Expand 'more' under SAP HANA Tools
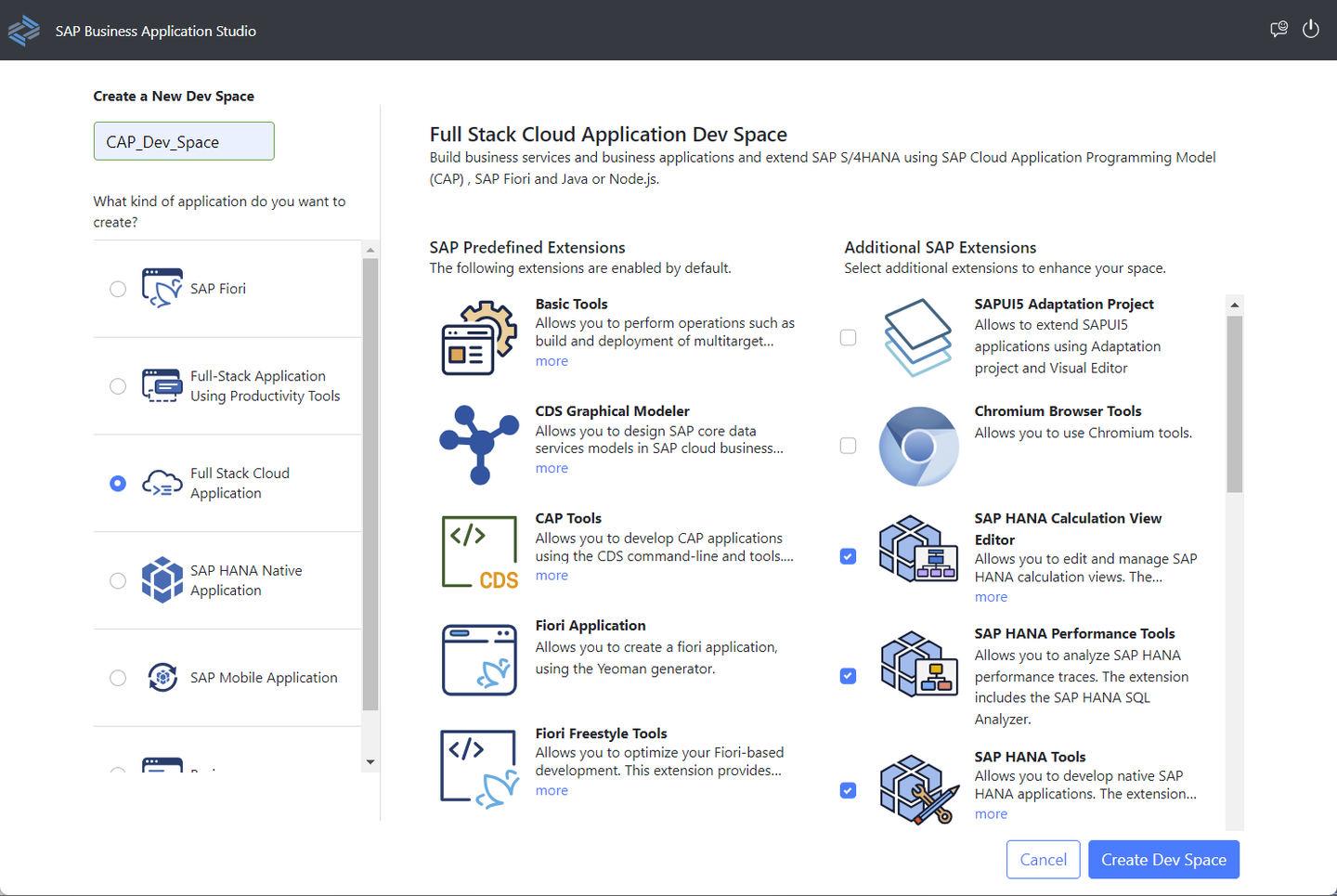1337x896 pixels. pos(991,814)
